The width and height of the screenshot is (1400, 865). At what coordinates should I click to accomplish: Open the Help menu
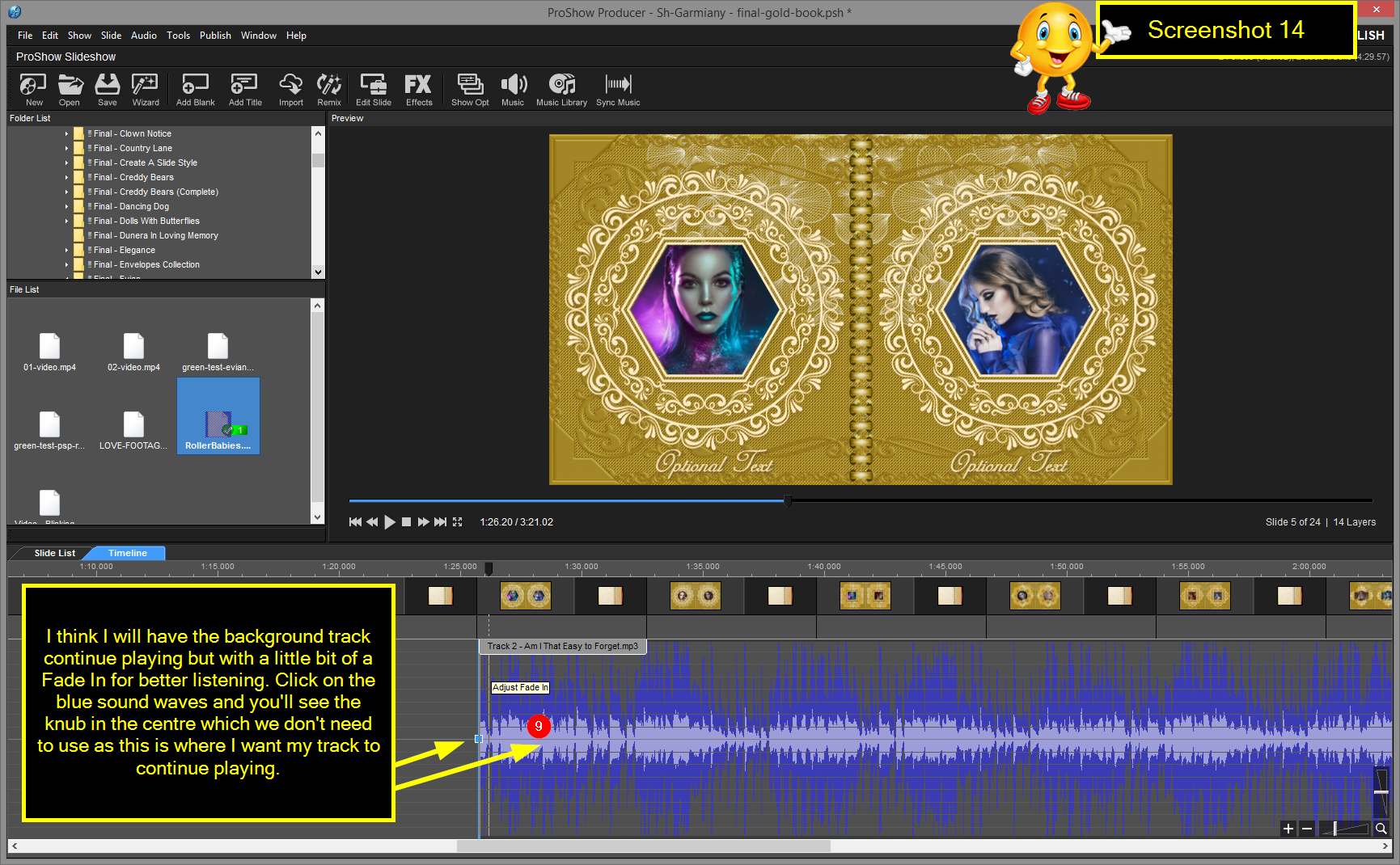[x=296, y=36]
